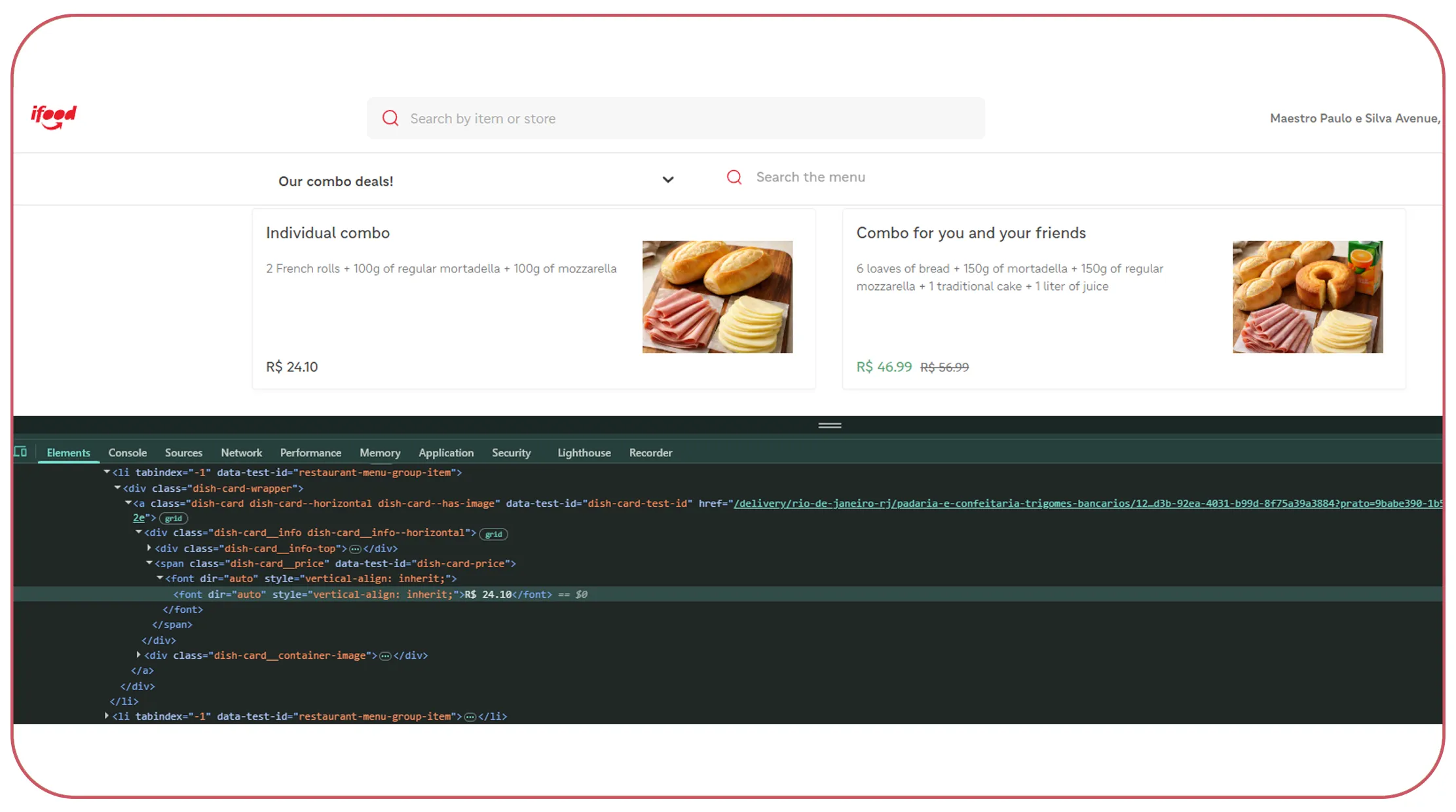Click the closing </li> tag line
The height and width of the screenshot is (812, 1456).
(x=124, y=701)
